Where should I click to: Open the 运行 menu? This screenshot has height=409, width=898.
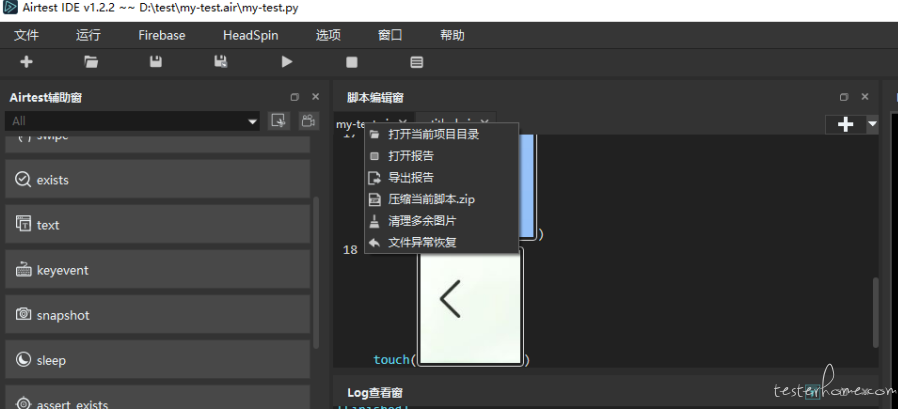tap(88, 35)
